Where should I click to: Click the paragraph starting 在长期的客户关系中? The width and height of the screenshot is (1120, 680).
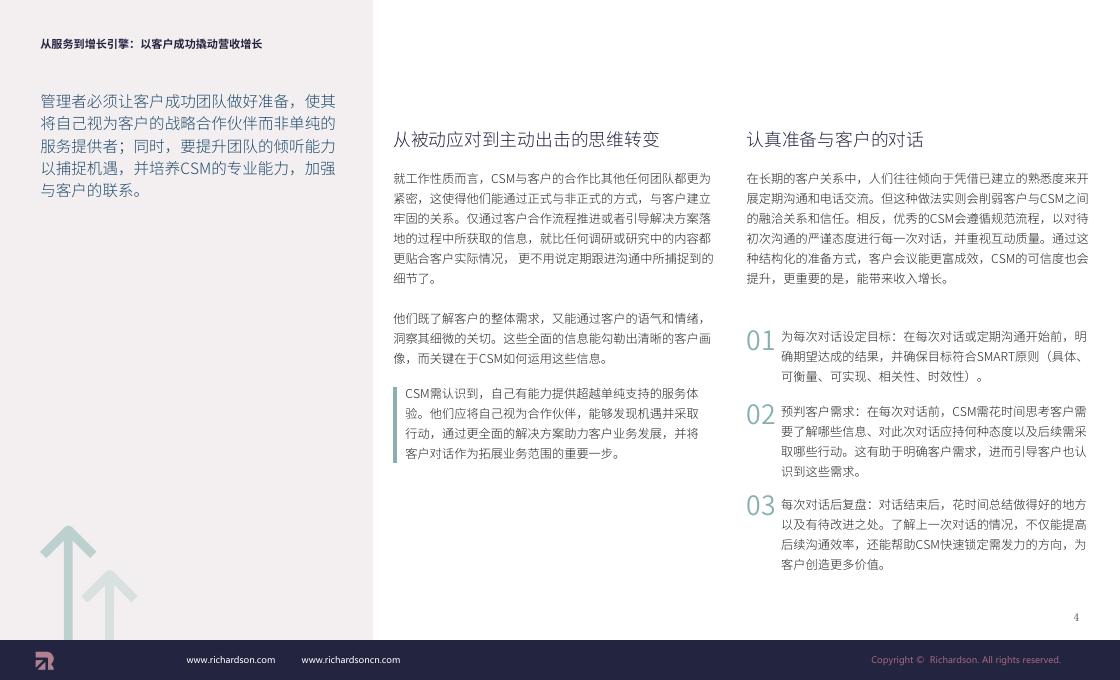tap(917, 229)
